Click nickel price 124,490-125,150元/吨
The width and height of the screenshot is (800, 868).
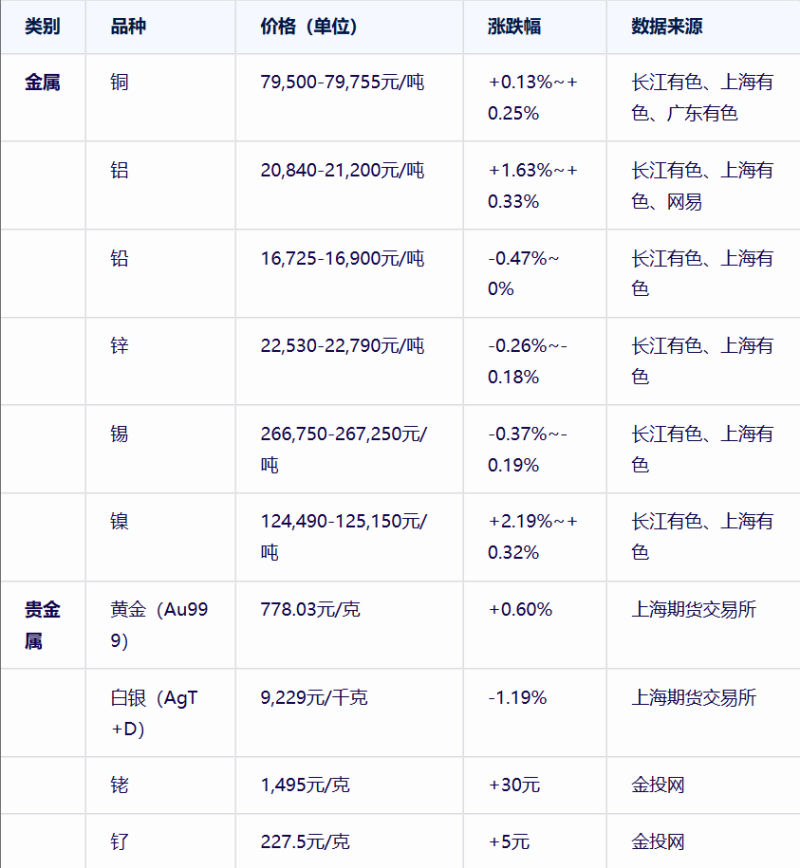coord(344,536)
